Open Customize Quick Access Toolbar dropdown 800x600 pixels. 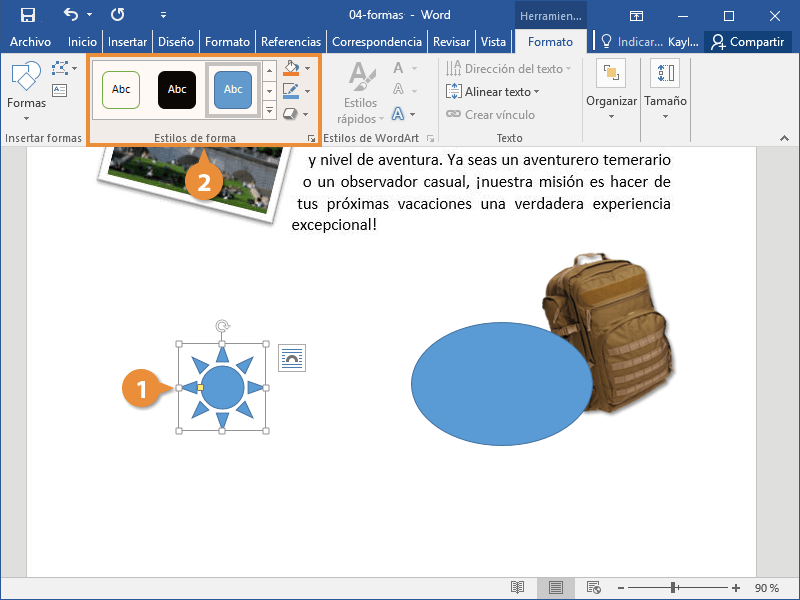pyautogui.click(x=163, y=15)
